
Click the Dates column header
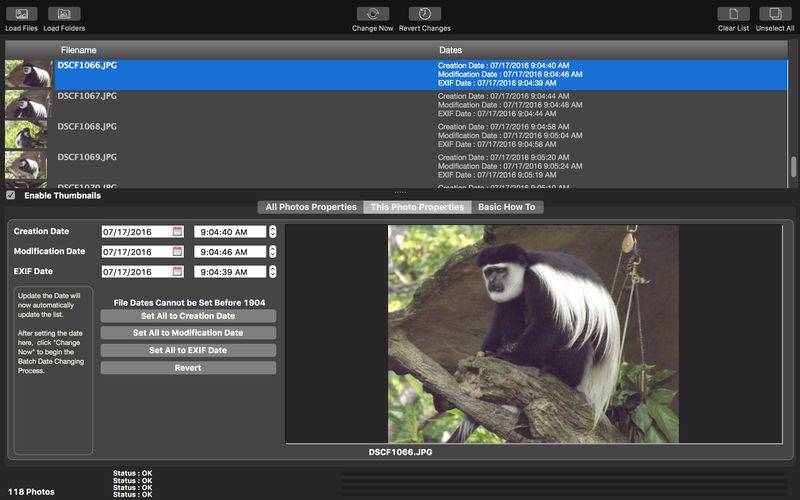pos(451,50)
